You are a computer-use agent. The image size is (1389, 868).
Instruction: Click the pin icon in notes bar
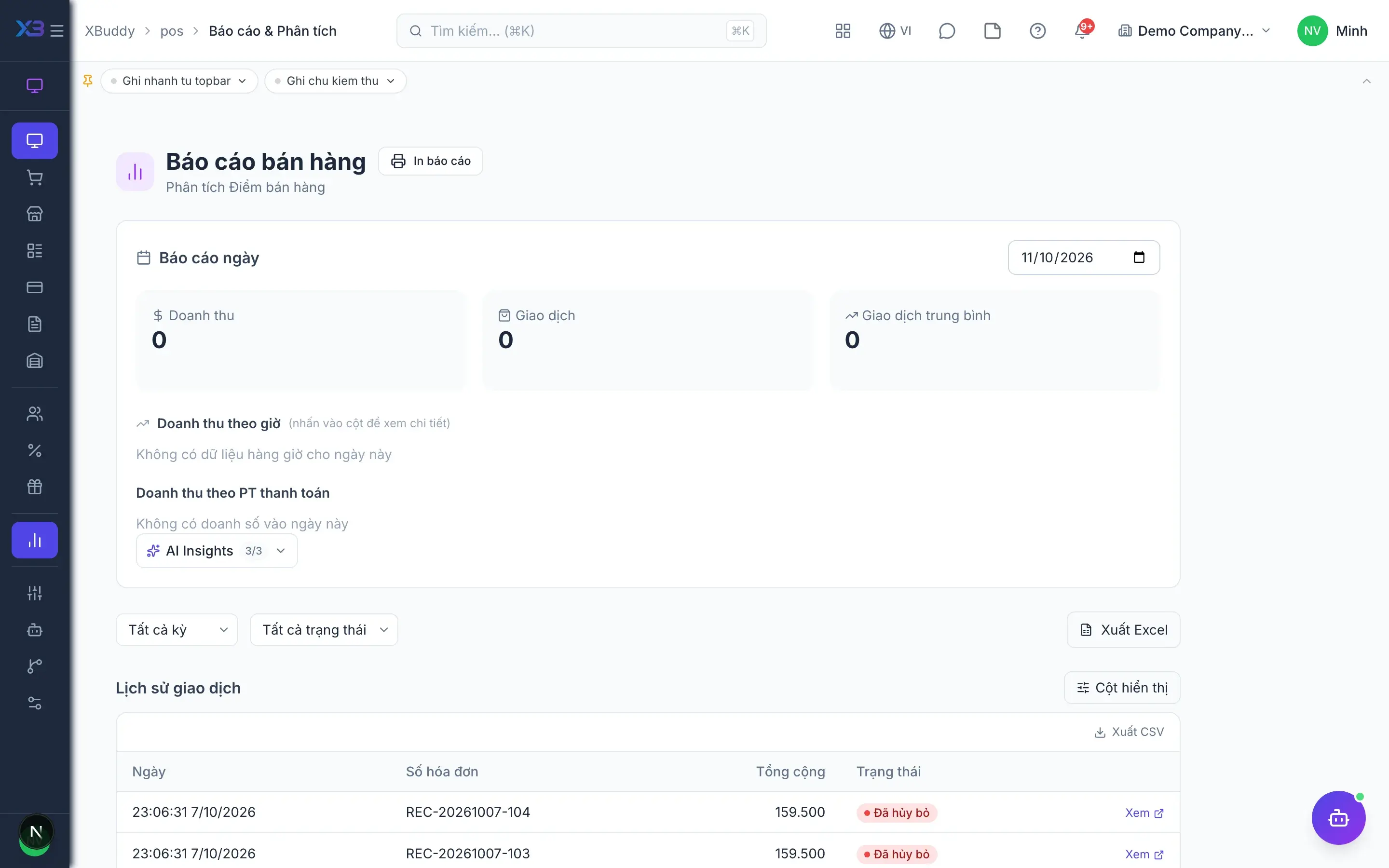88,81
